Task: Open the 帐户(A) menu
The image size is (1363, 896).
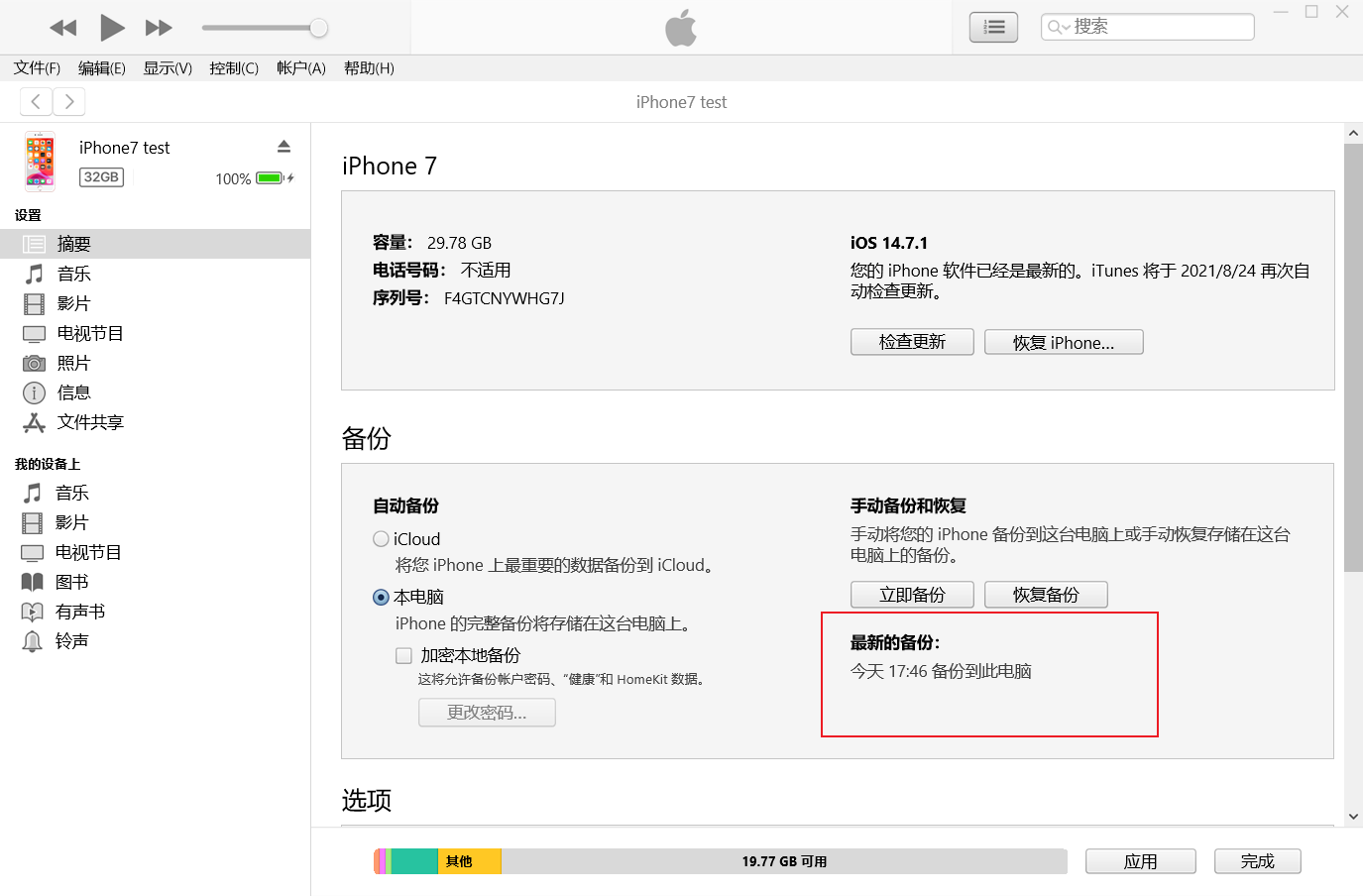Action: pyautogui.click(x=300, y=68)
